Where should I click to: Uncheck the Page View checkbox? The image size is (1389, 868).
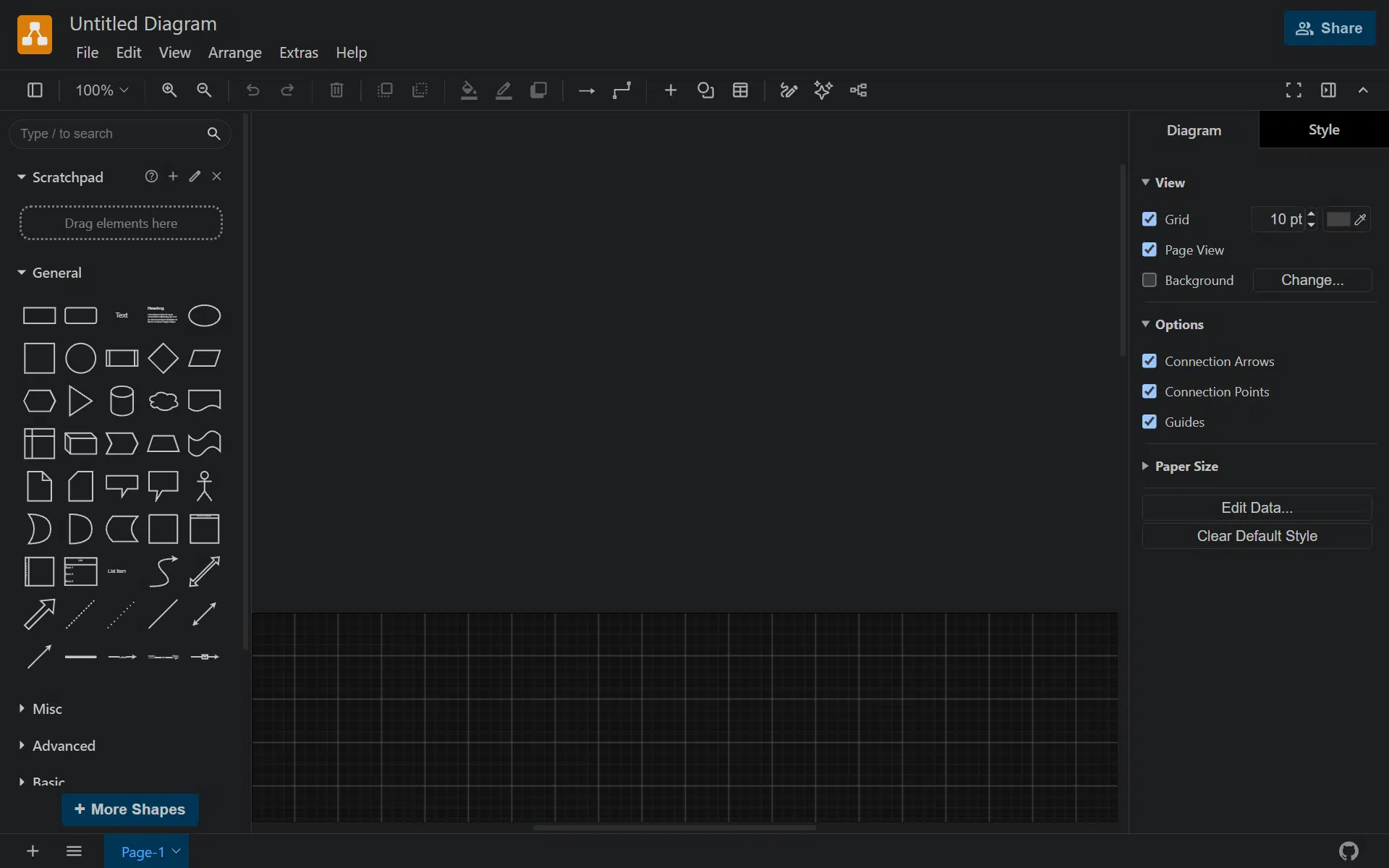click(1150, 250)
